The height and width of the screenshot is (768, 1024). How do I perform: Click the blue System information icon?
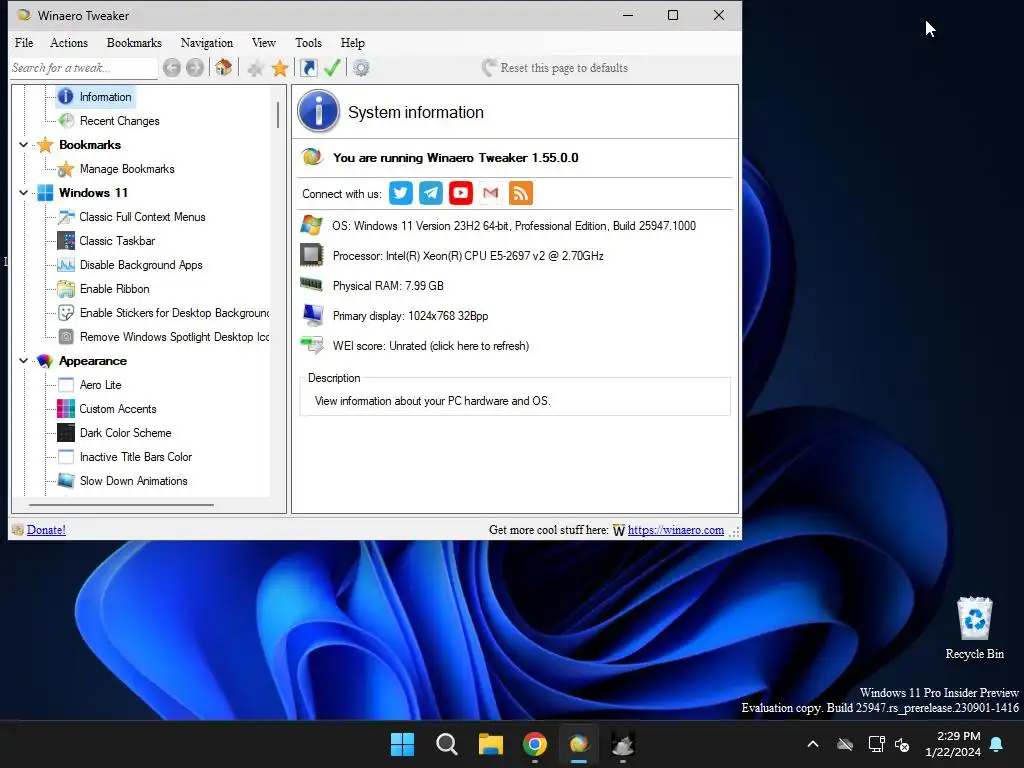tap(319, 112)
